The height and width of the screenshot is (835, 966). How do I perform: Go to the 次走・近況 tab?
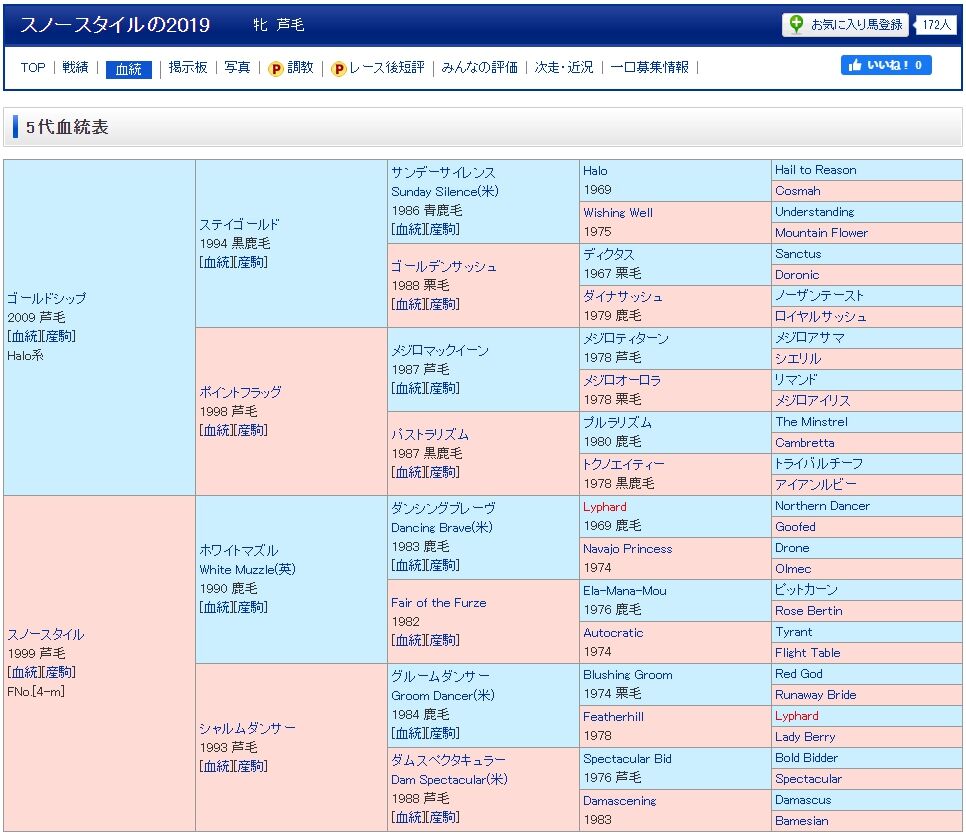pos(564,67)
